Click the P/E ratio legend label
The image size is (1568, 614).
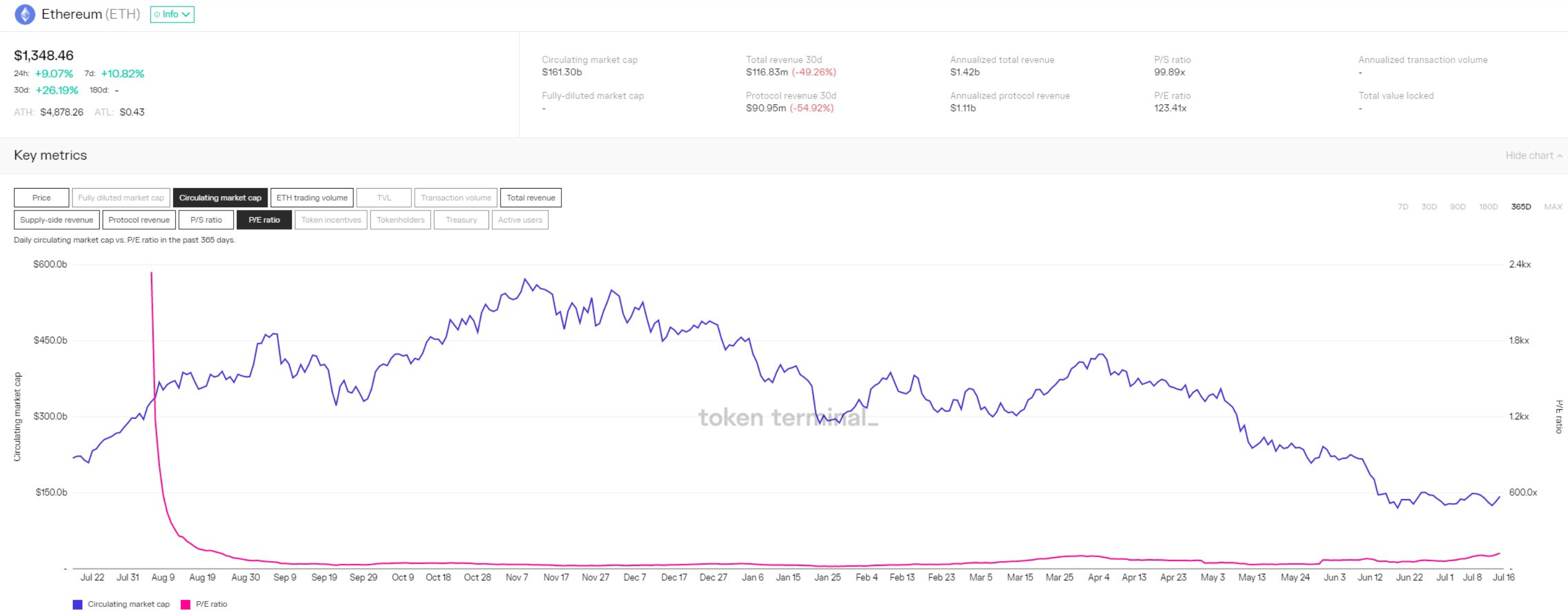211,604
